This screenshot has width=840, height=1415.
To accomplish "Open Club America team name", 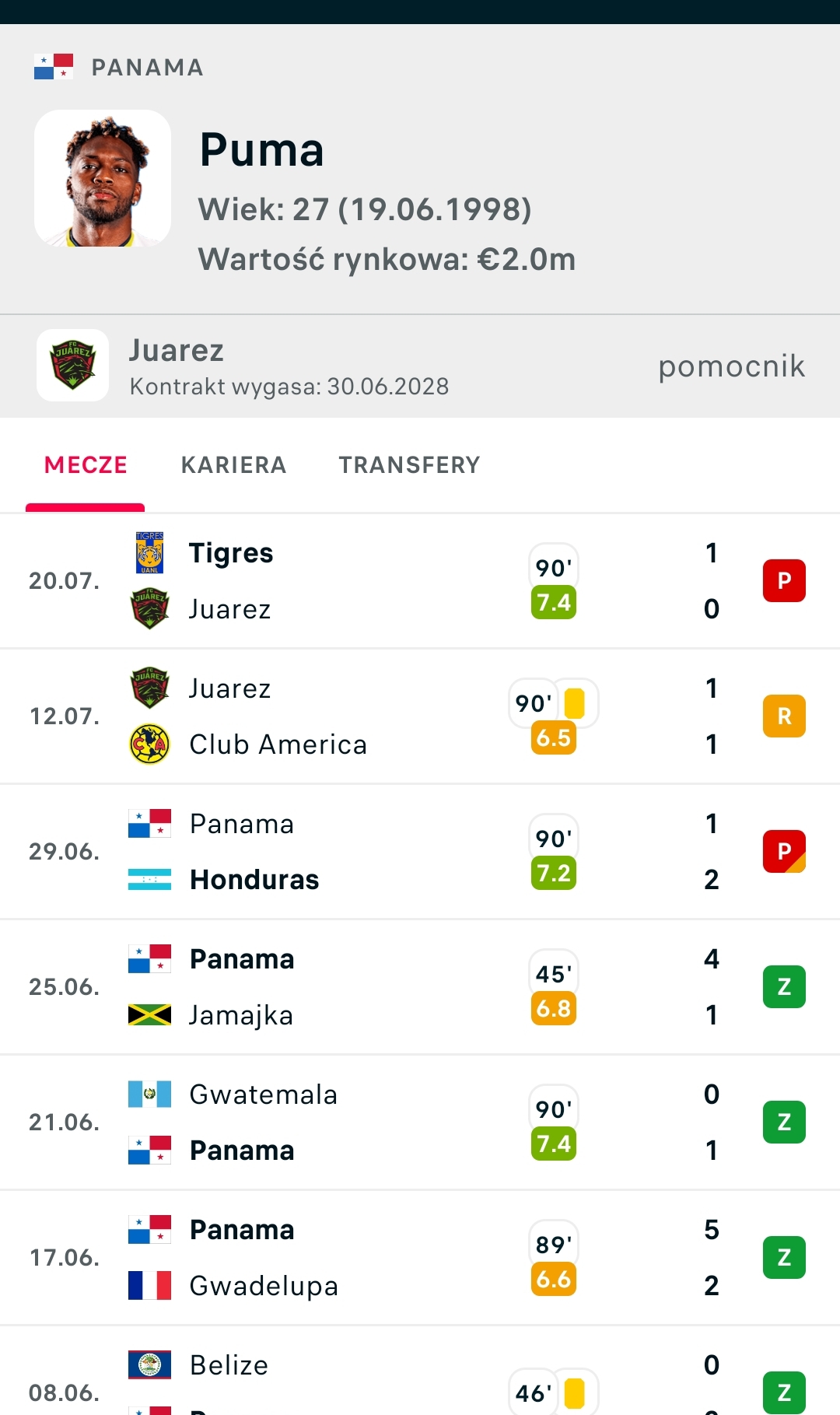I will tap(278, 744).
